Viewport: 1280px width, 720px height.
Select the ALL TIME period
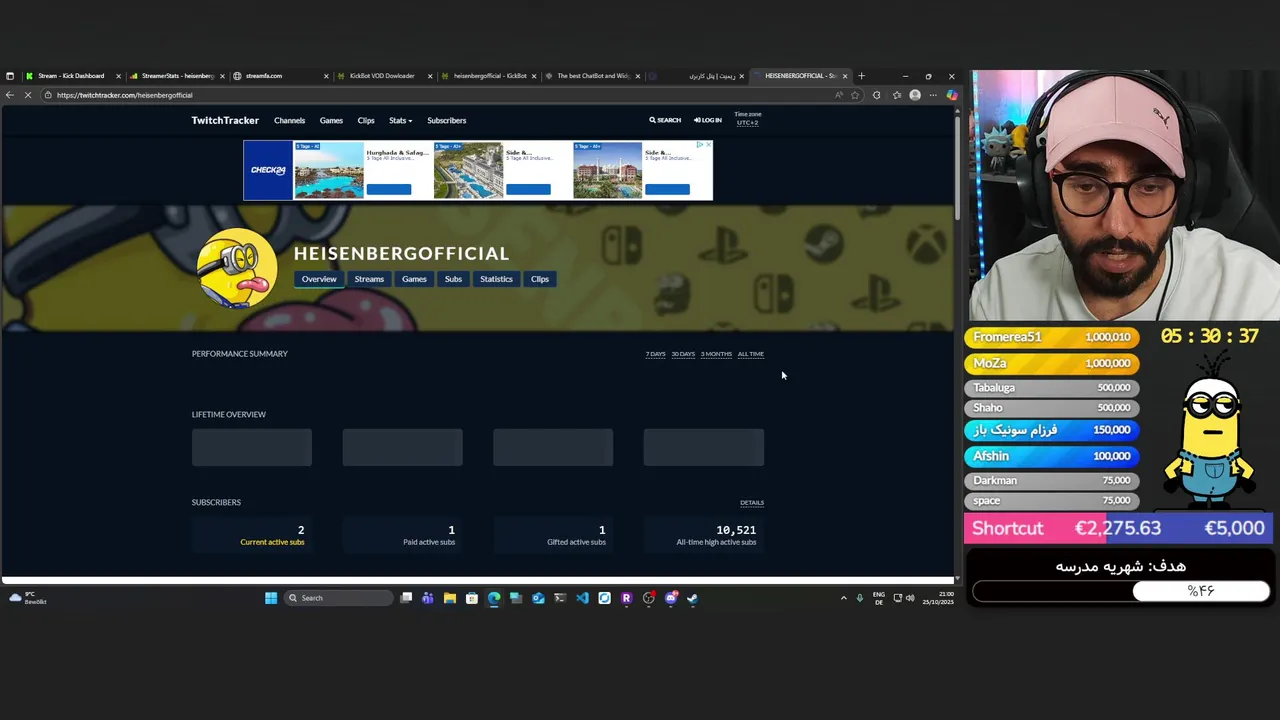[x=751, y=354]
